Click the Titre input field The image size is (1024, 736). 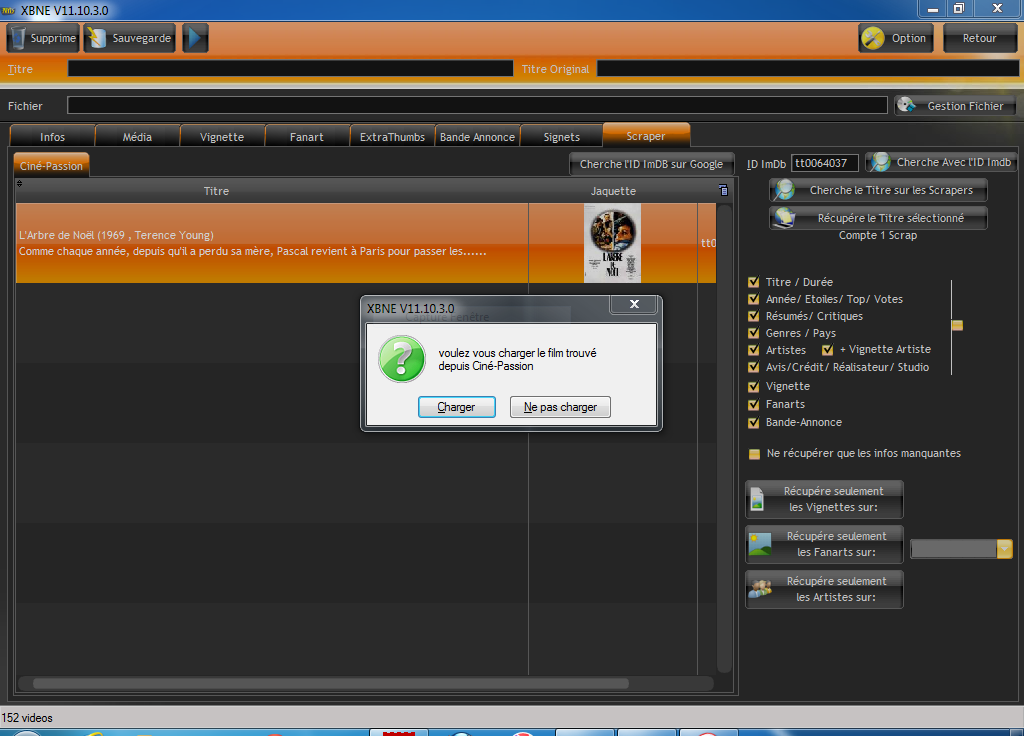tap(290, 69)
